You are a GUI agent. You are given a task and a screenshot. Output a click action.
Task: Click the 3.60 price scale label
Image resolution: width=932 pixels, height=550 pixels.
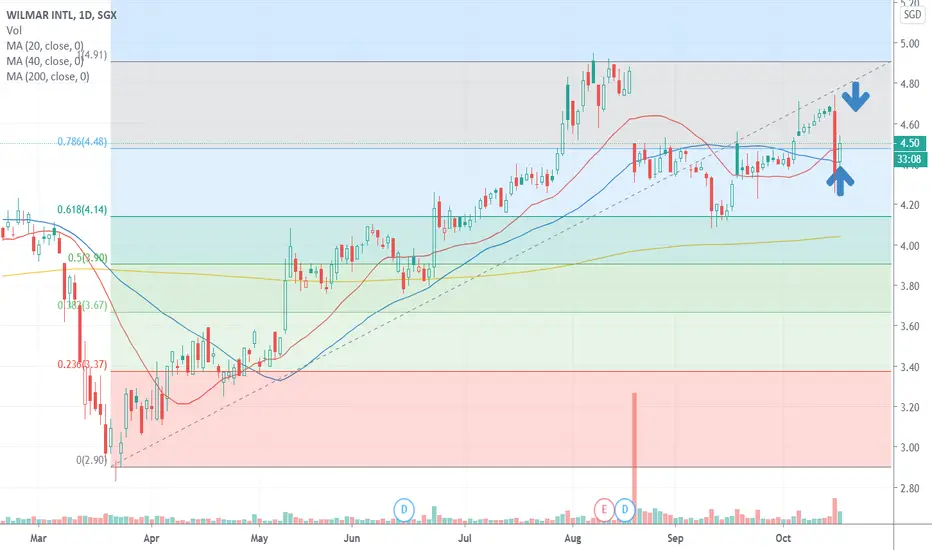(910, 326)
